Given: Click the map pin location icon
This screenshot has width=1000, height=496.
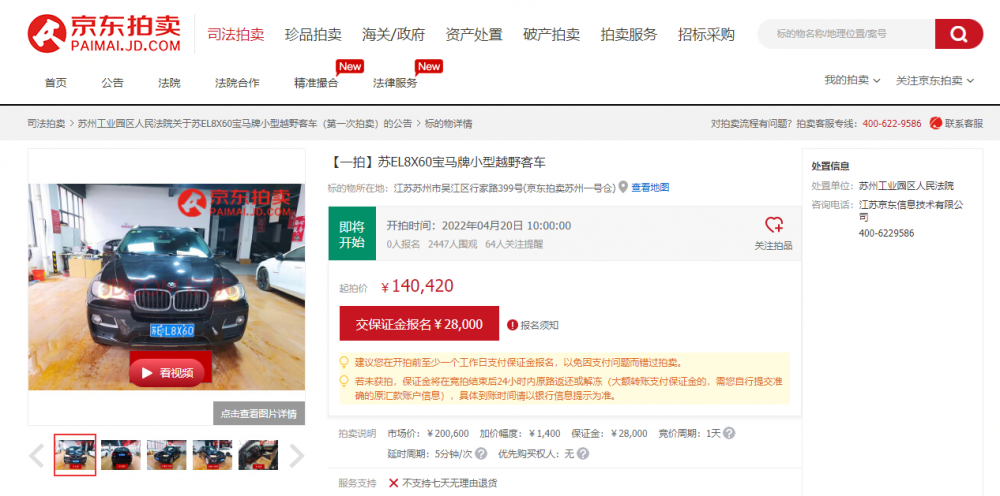Looking at the screenshot, I should pos(623,187).
